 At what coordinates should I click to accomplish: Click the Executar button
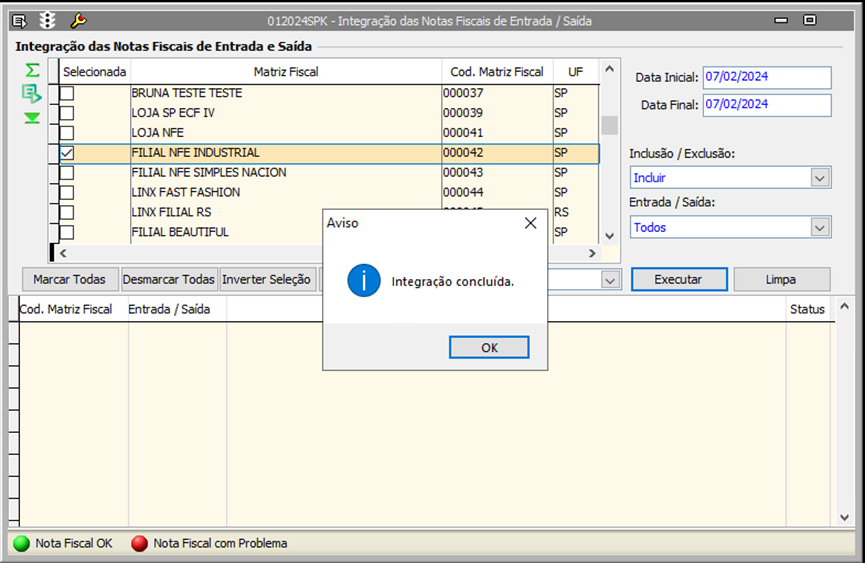click(x=678, y=280)
